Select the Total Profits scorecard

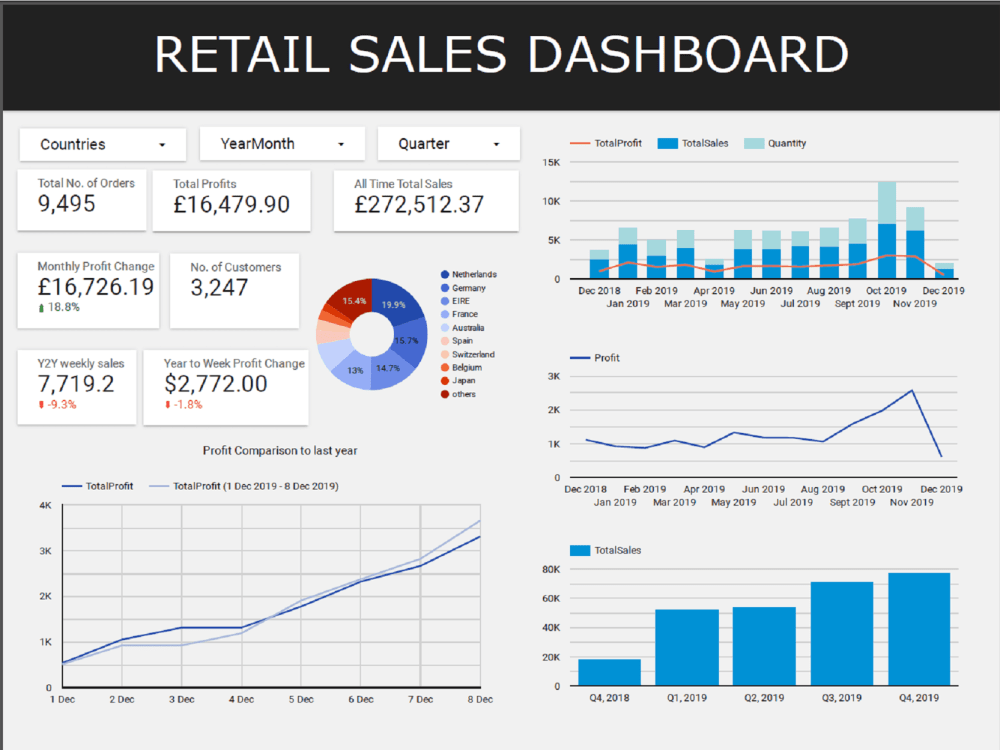(x=231, y=200)
